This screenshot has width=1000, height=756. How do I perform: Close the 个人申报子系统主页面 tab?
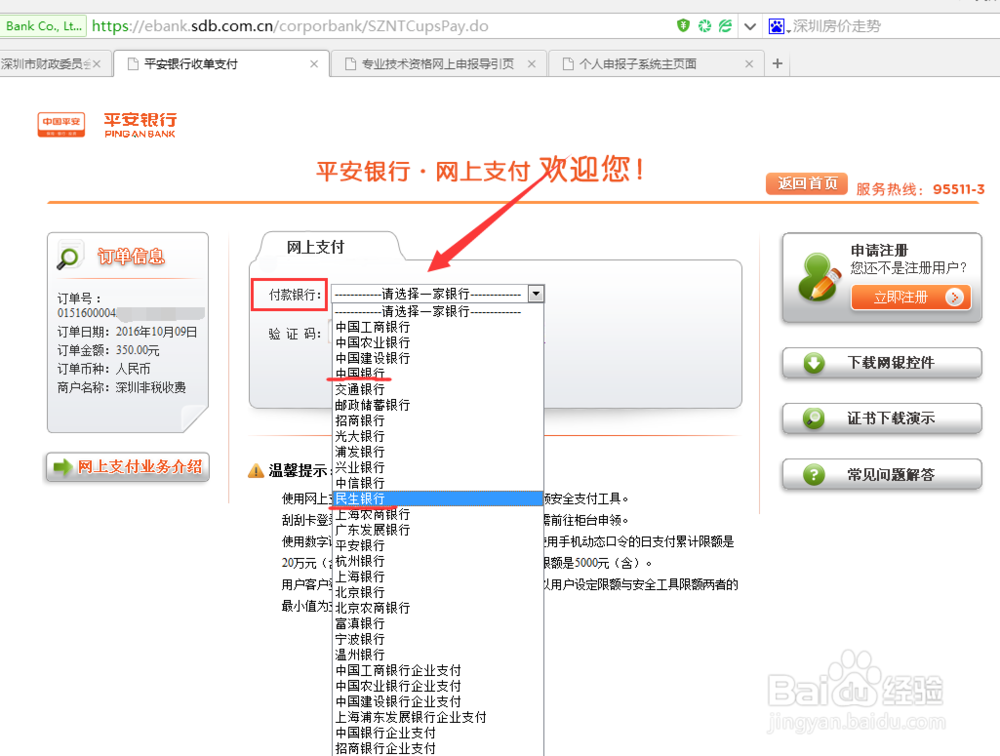tap(749, 64)
